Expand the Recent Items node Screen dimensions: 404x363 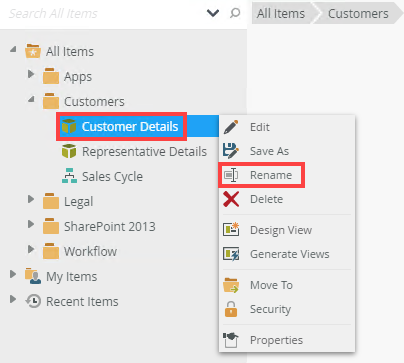[13, 299]
